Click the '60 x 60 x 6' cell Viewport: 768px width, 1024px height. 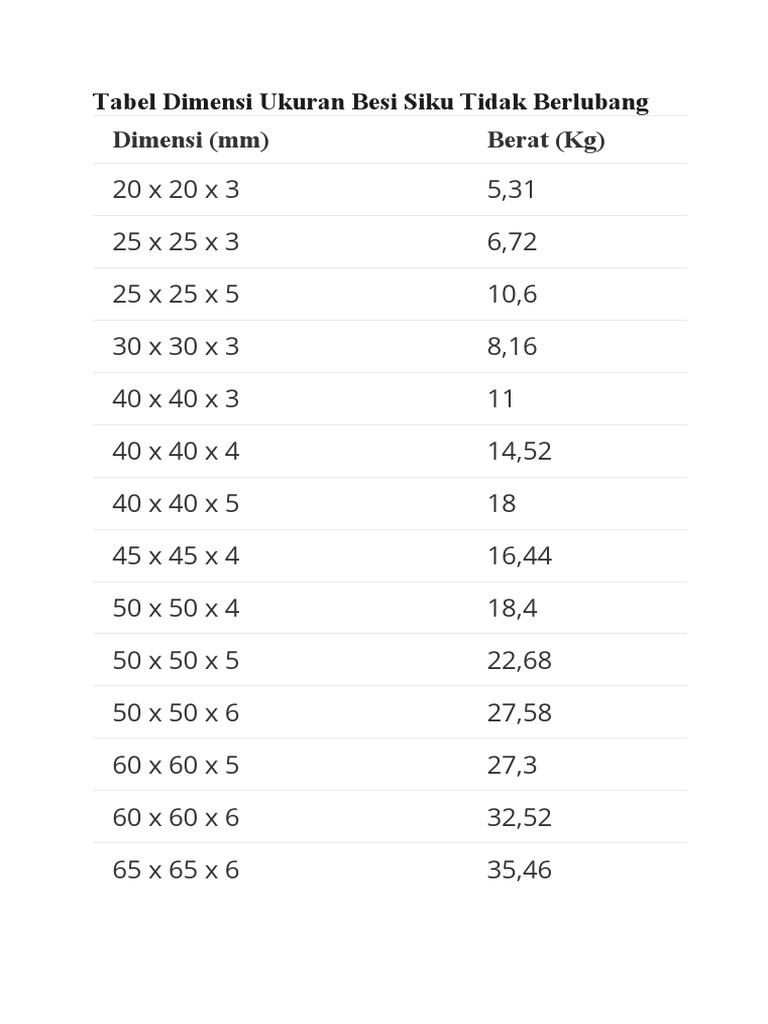pos(176,817)
